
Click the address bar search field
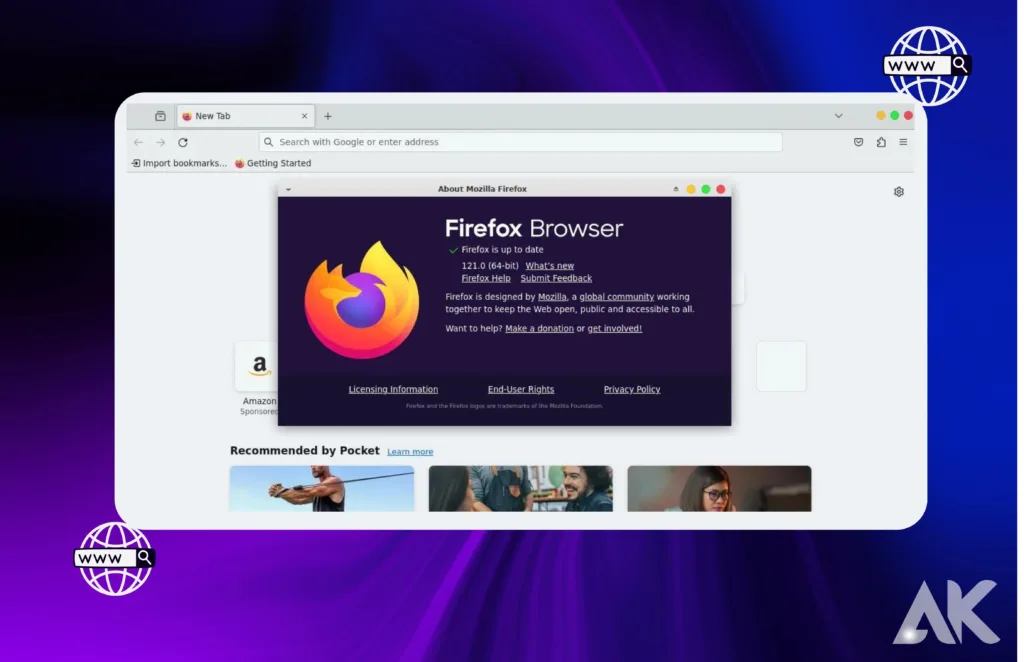[x=520, y=142]
